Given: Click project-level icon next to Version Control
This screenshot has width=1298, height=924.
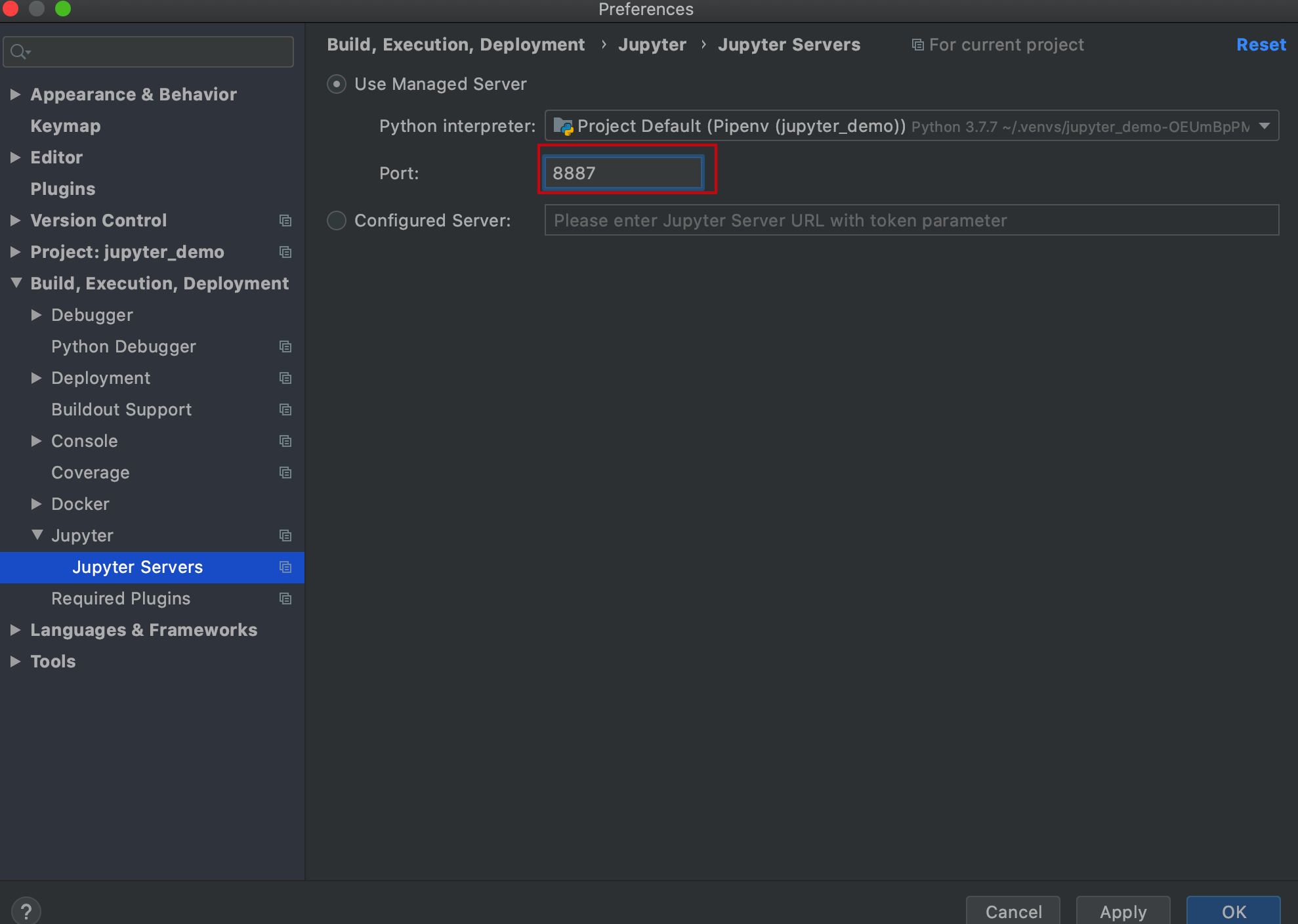Looking at the screenshot, I should point(285,220).
